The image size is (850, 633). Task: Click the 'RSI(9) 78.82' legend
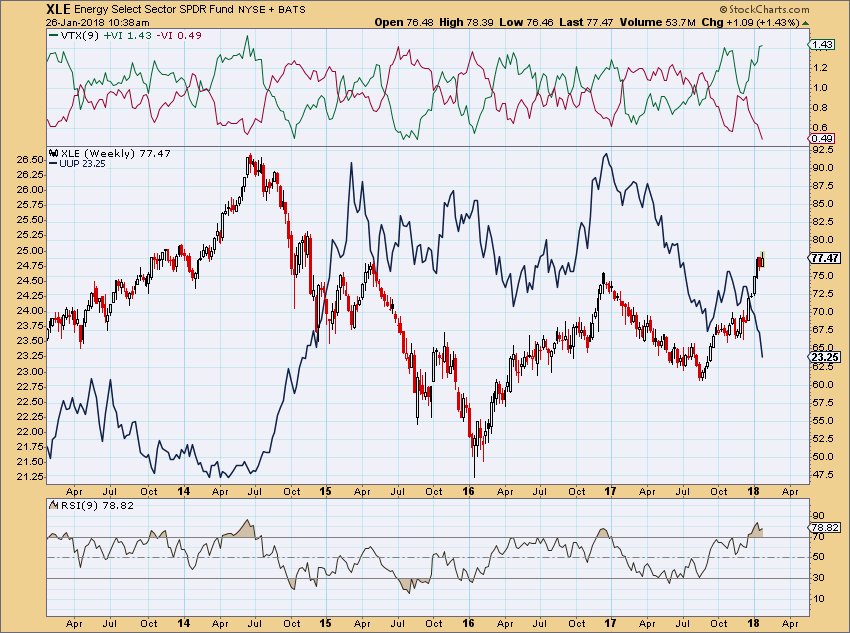(97, 505)
